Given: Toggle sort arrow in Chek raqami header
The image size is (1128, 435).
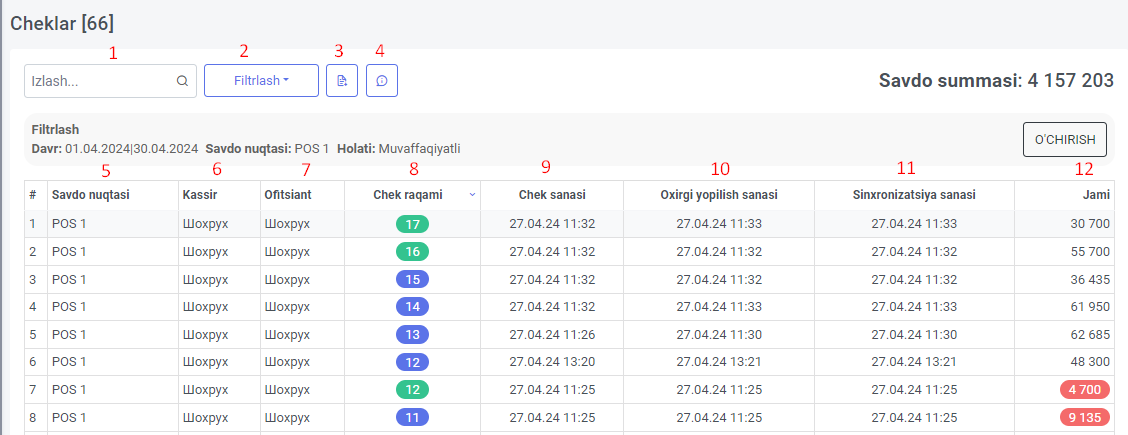Looking at the screenshot, I should [472, 194].
